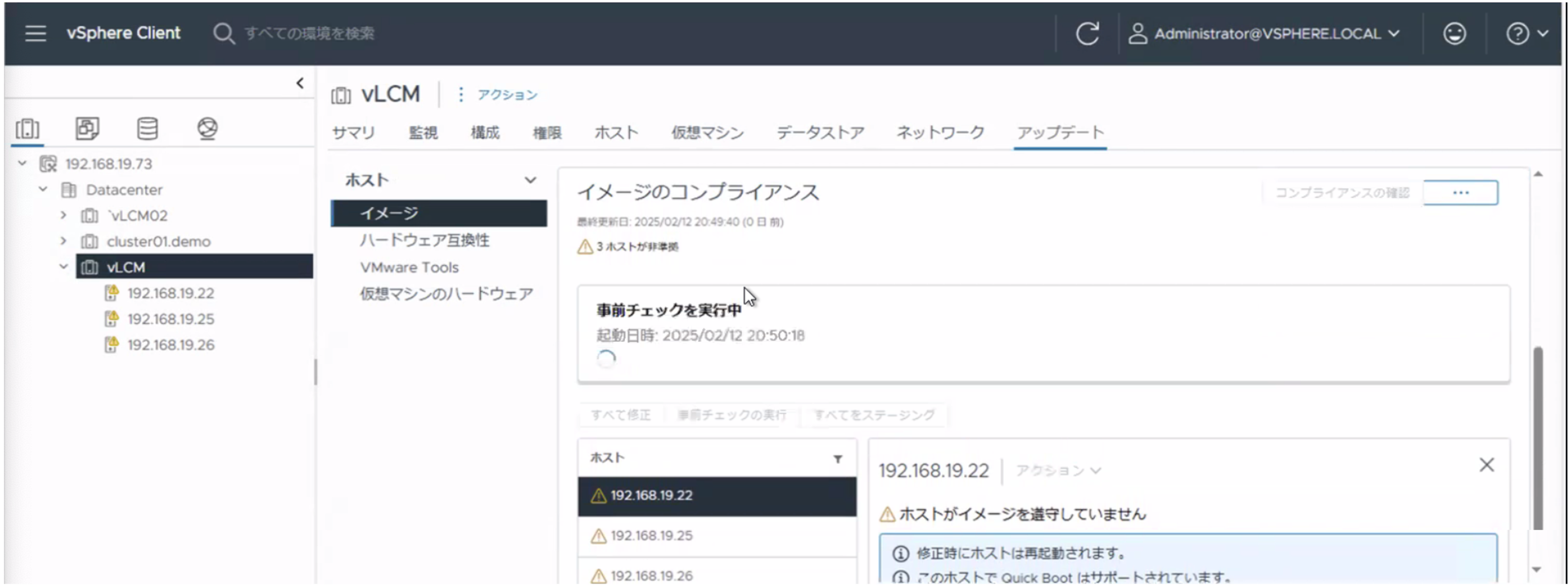1568x586 pixels.
Task: Open the ネットワーク tab
Action: (940, 133)
